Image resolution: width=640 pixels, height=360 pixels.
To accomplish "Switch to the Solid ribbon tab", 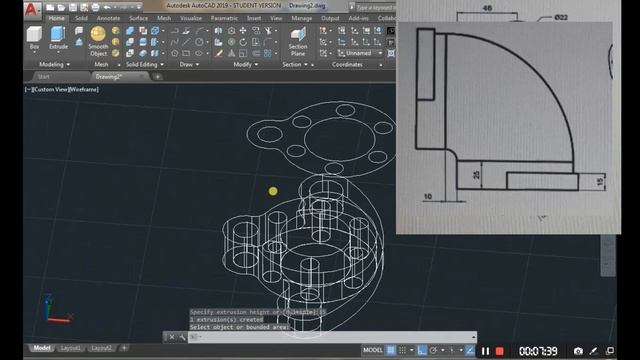I will coord(81,18).
